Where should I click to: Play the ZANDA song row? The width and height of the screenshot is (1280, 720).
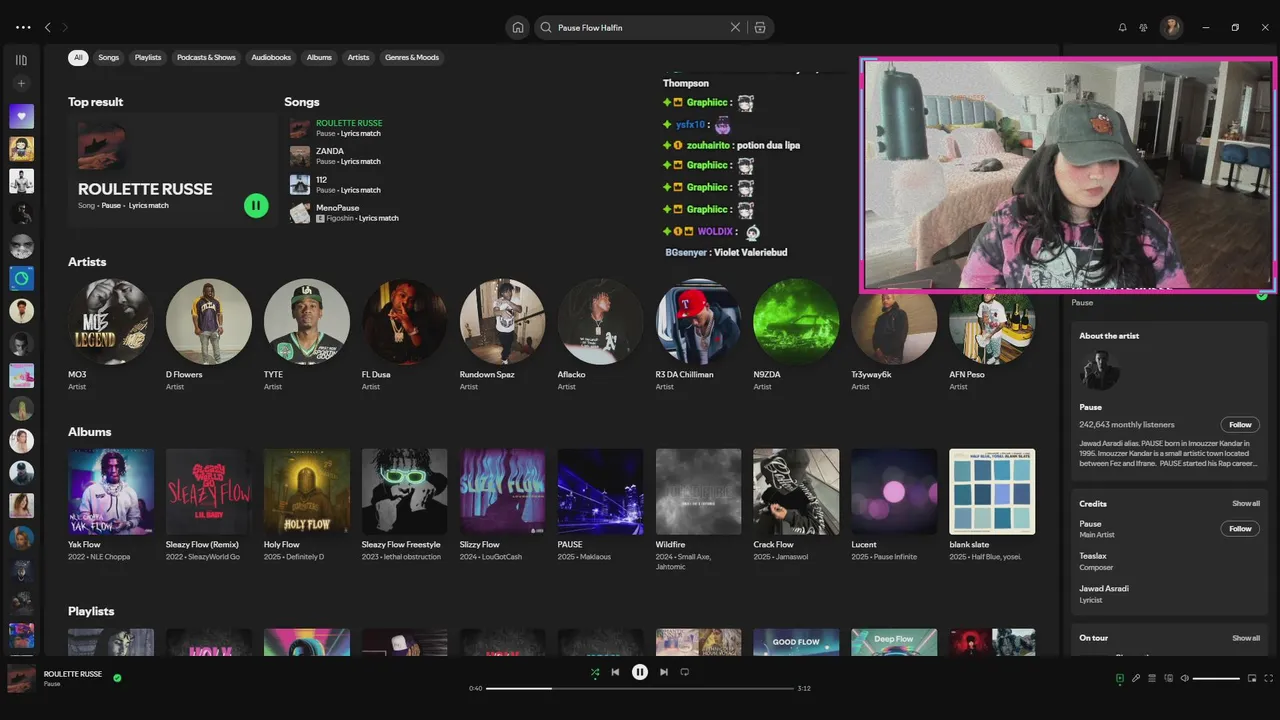462,156
